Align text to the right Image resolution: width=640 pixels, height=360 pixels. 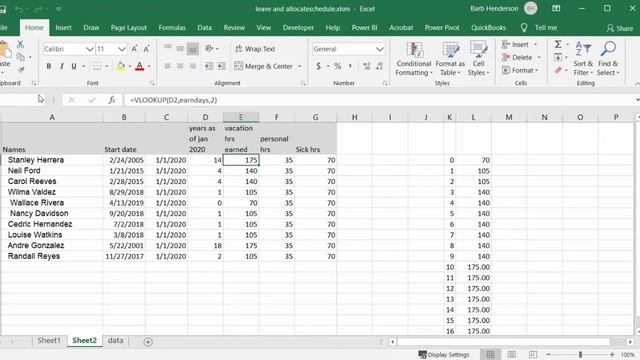193,66
